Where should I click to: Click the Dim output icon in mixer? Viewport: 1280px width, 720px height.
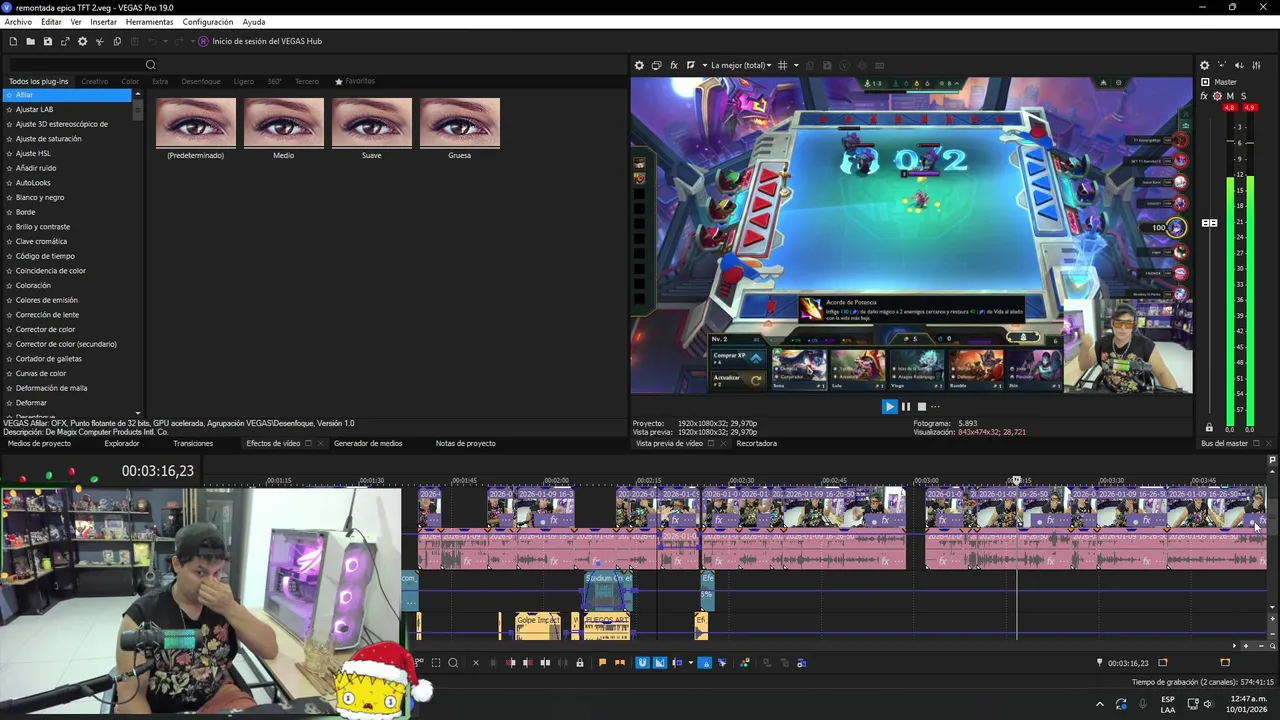[1239, 65]
